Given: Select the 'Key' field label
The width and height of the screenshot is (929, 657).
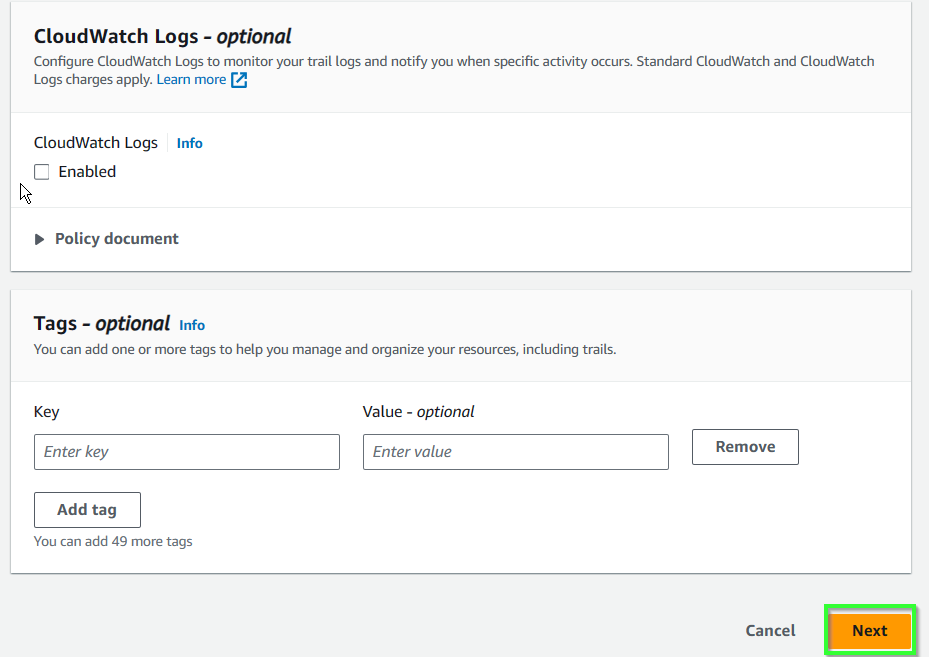Looking at the screenshot, I should (x=46, y=412).
